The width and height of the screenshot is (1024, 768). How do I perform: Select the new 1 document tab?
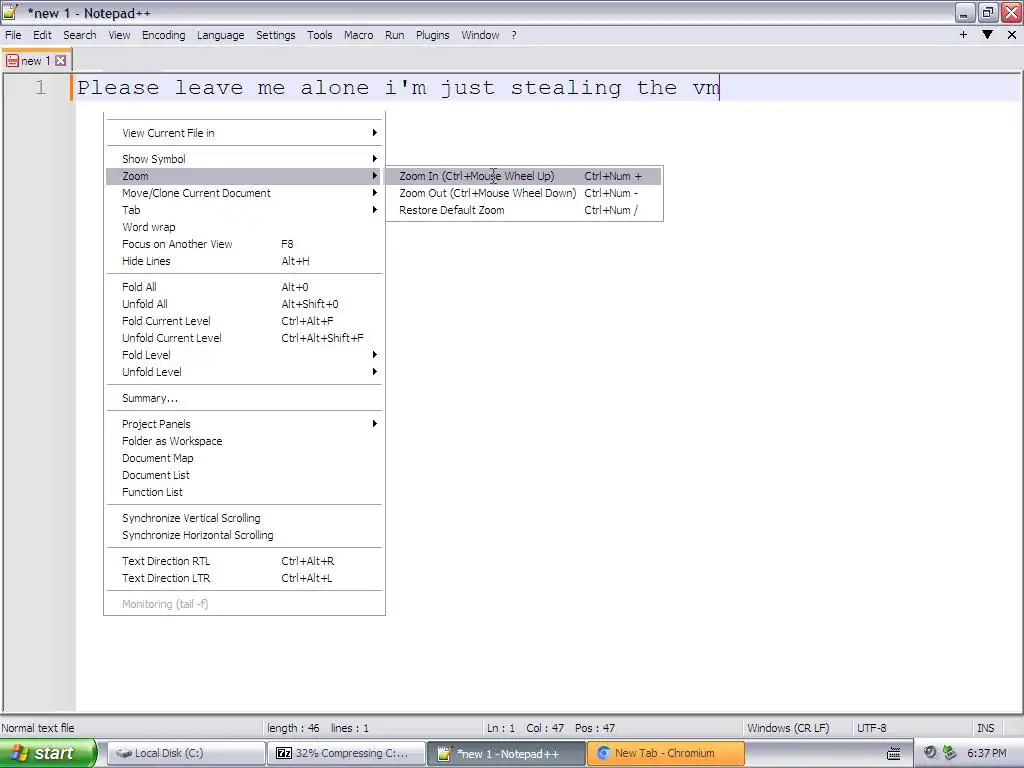click(35, 61)
